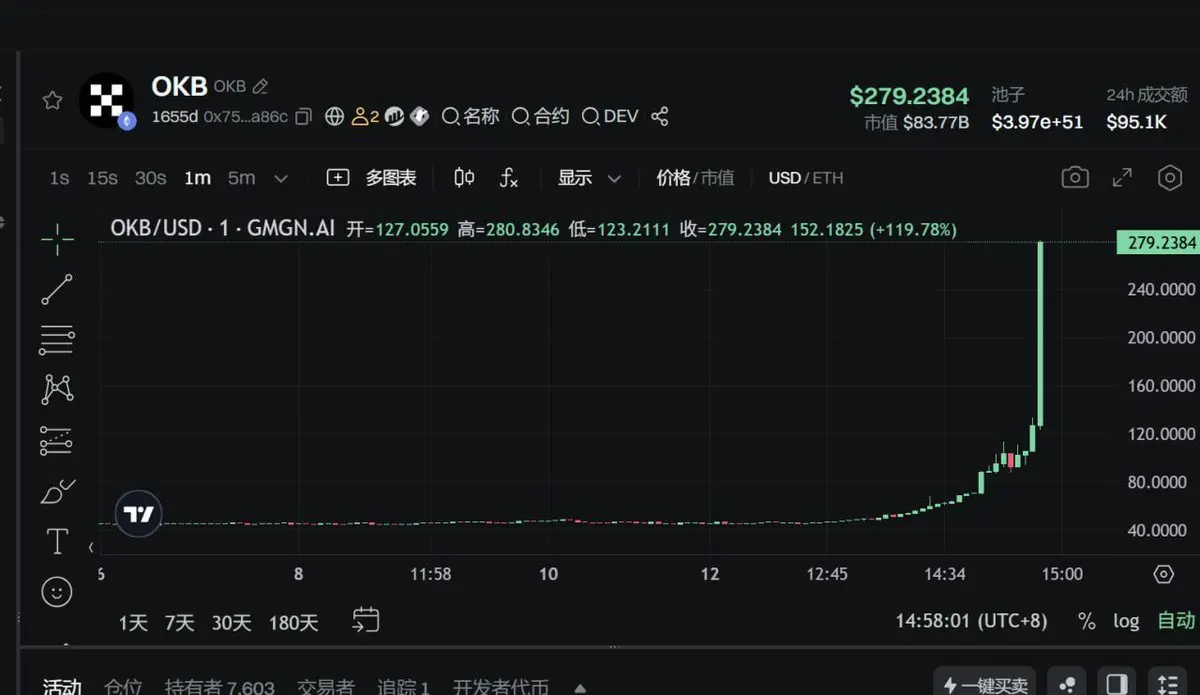
Task: Toggle the side panel layout icon
Action: (1119, 684)
